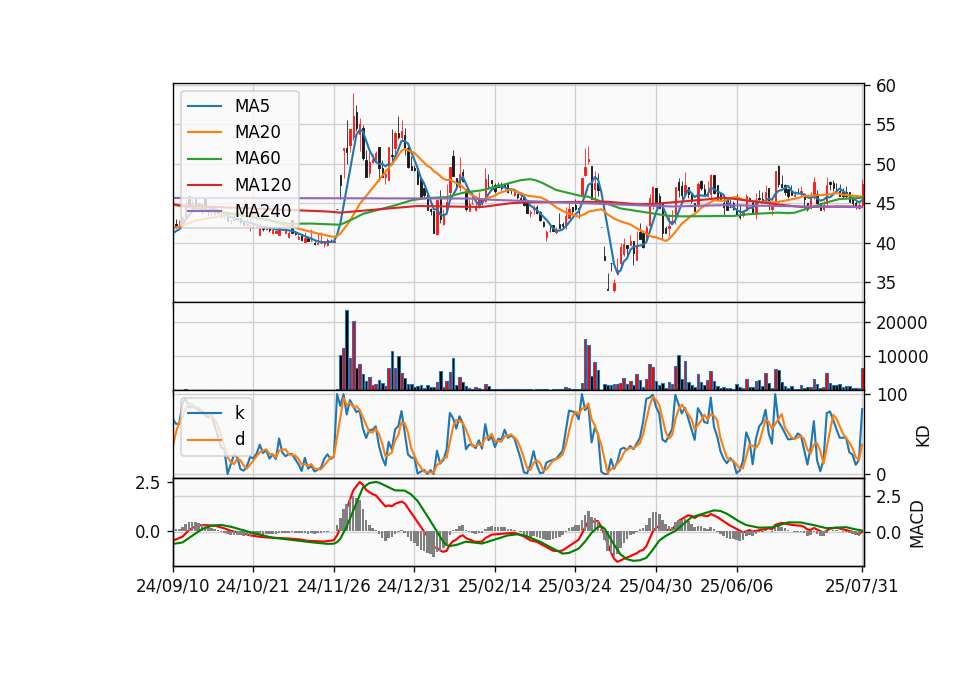
Task: Click the tallest volume bar near 24/11/26
Action: tap(347, 350)
